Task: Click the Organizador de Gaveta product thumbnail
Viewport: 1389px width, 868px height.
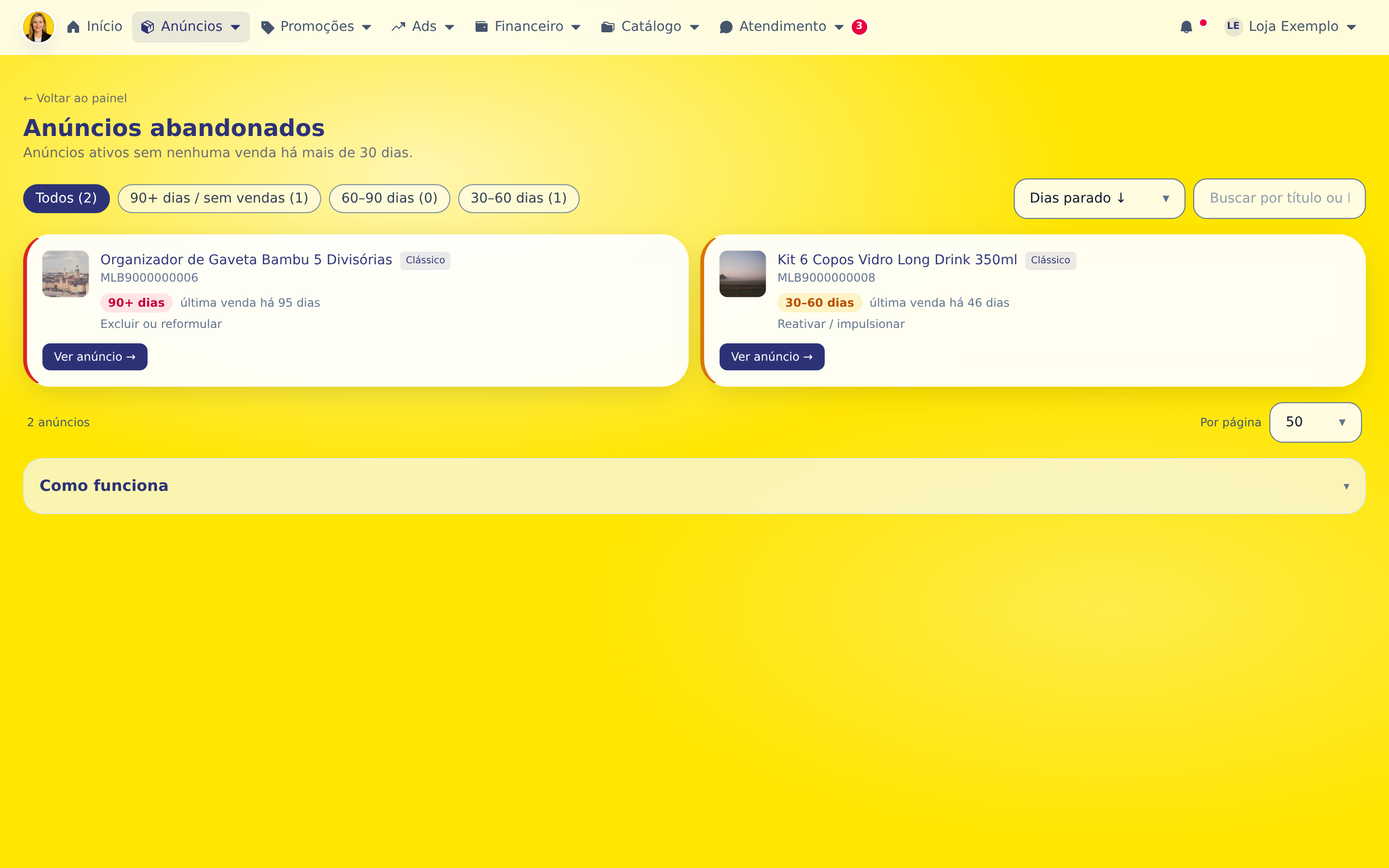Action: 66,274
